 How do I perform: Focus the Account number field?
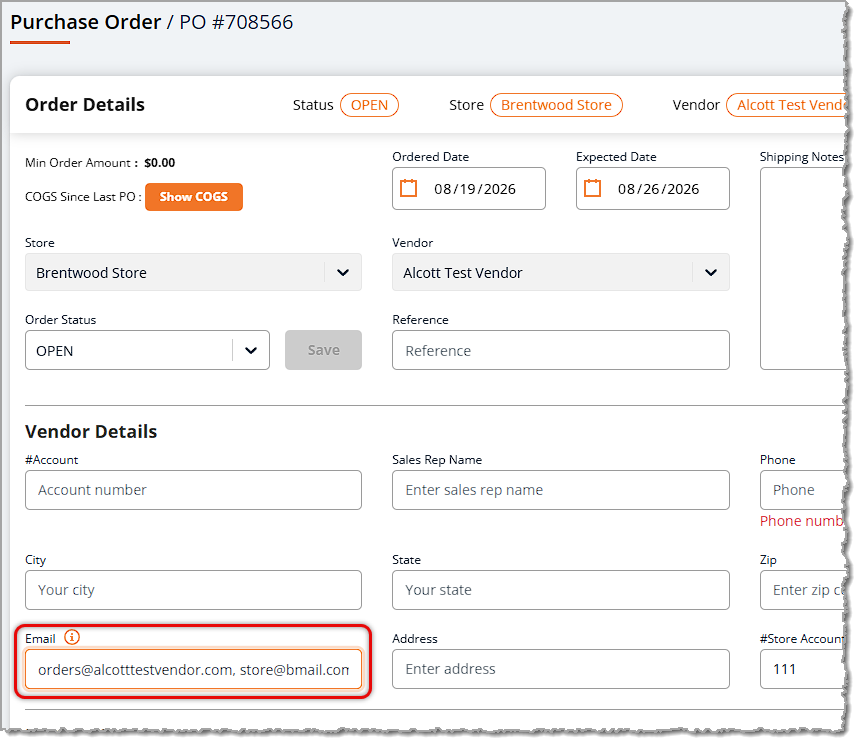[x=193, y=490]
